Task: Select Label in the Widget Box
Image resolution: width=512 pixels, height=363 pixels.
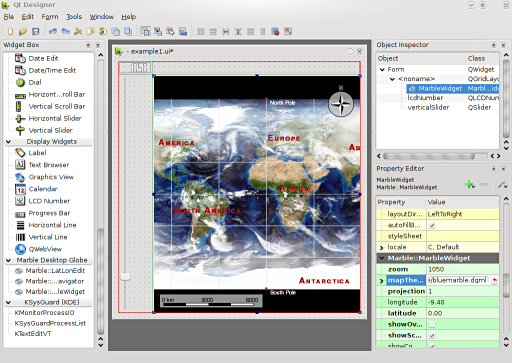Action: click(37, 153)
